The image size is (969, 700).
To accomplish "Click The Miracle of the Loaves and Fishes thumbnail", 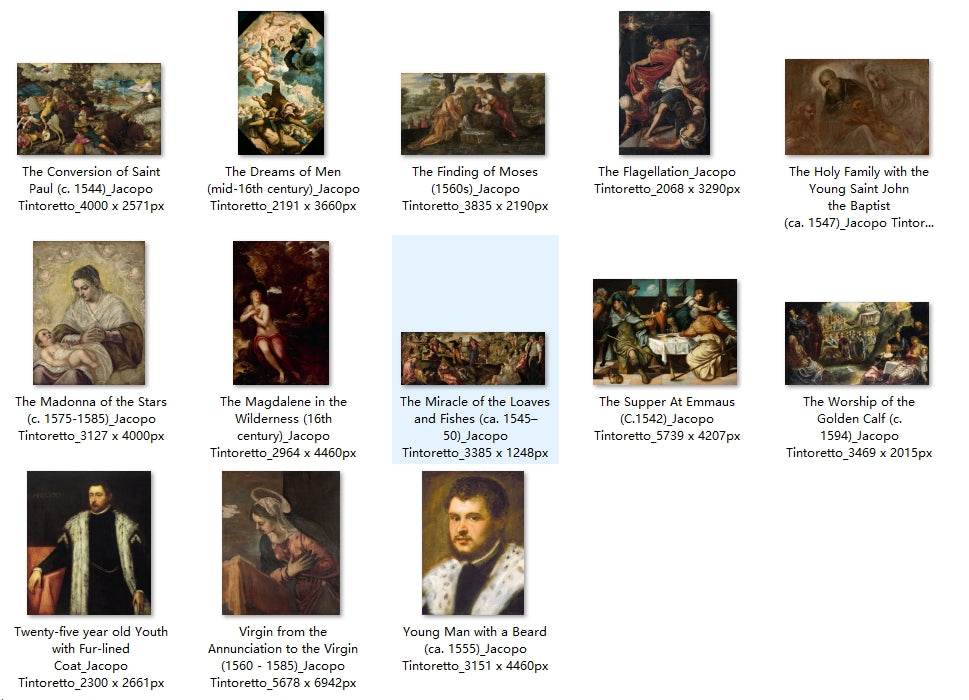I will tap(473, 358).
